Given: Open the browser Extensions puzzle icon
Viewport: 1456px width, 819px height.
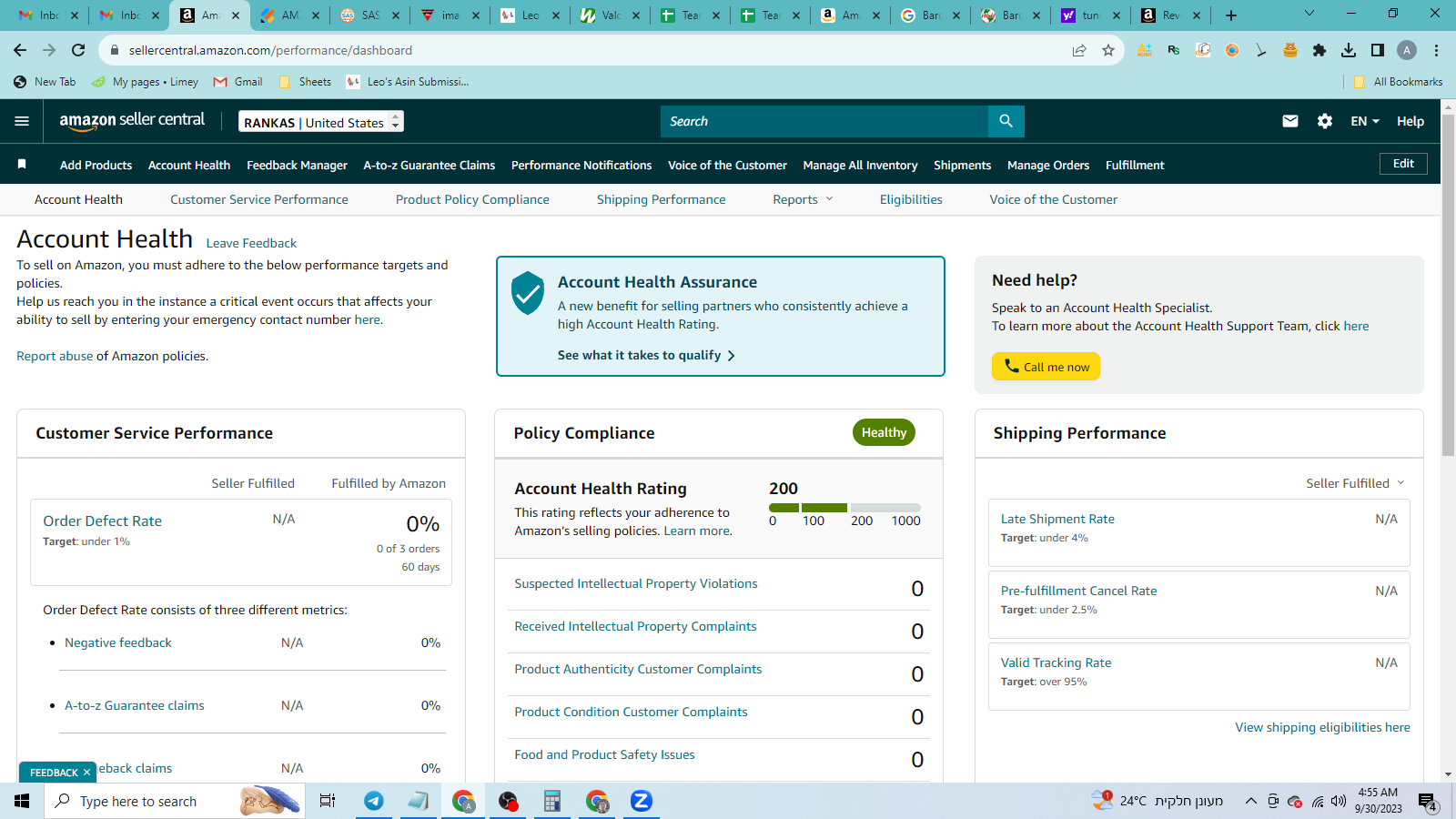Looking at the screenshot, I should tap(1319, 50).
